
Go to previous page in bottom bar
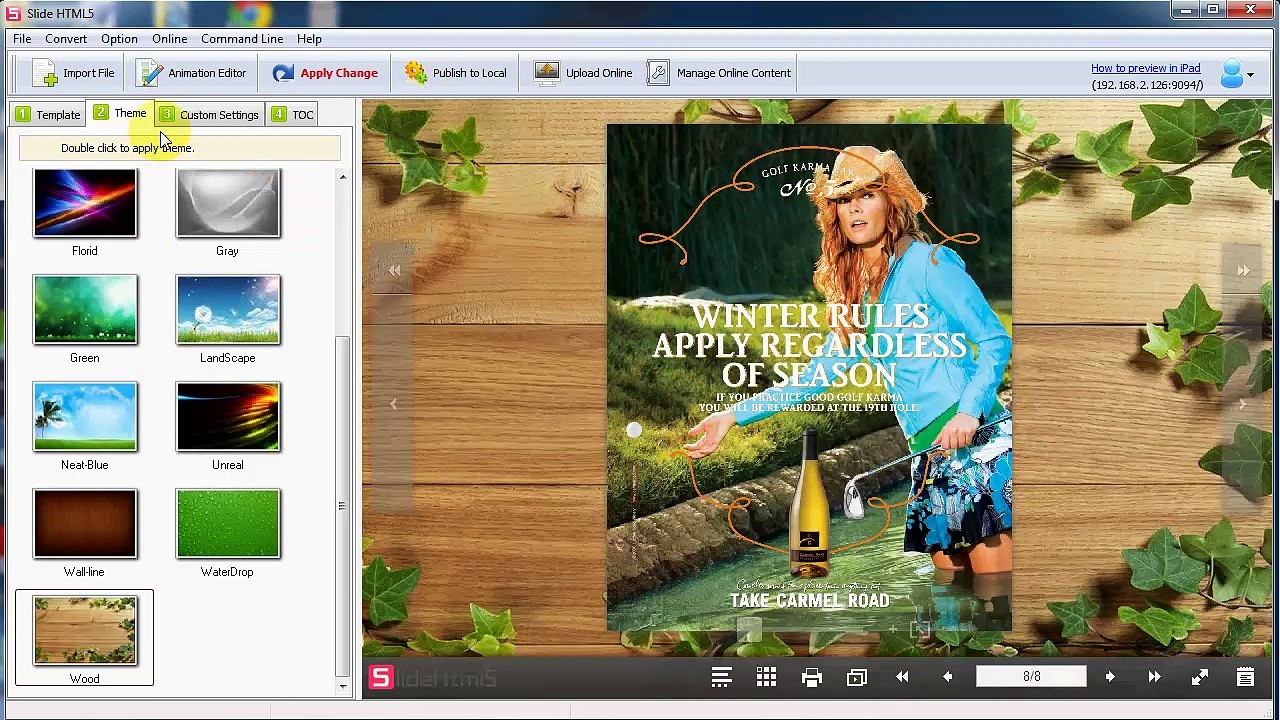(947, 678)
